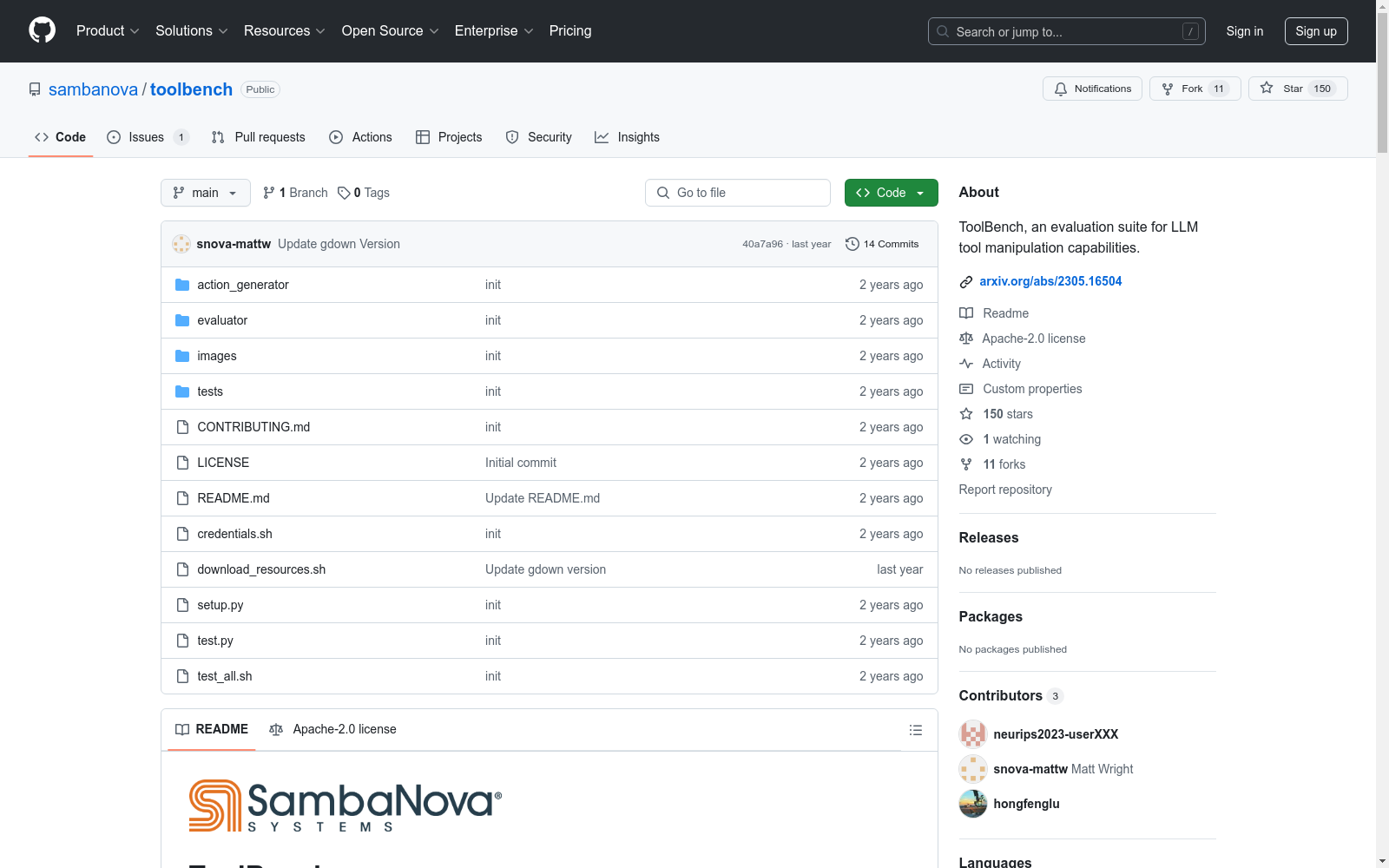Open the arxiv.org/abs/2305.16504 link
This screenshot has width=1389, height=868.
pyautogui.click(x=1050, y=281)
